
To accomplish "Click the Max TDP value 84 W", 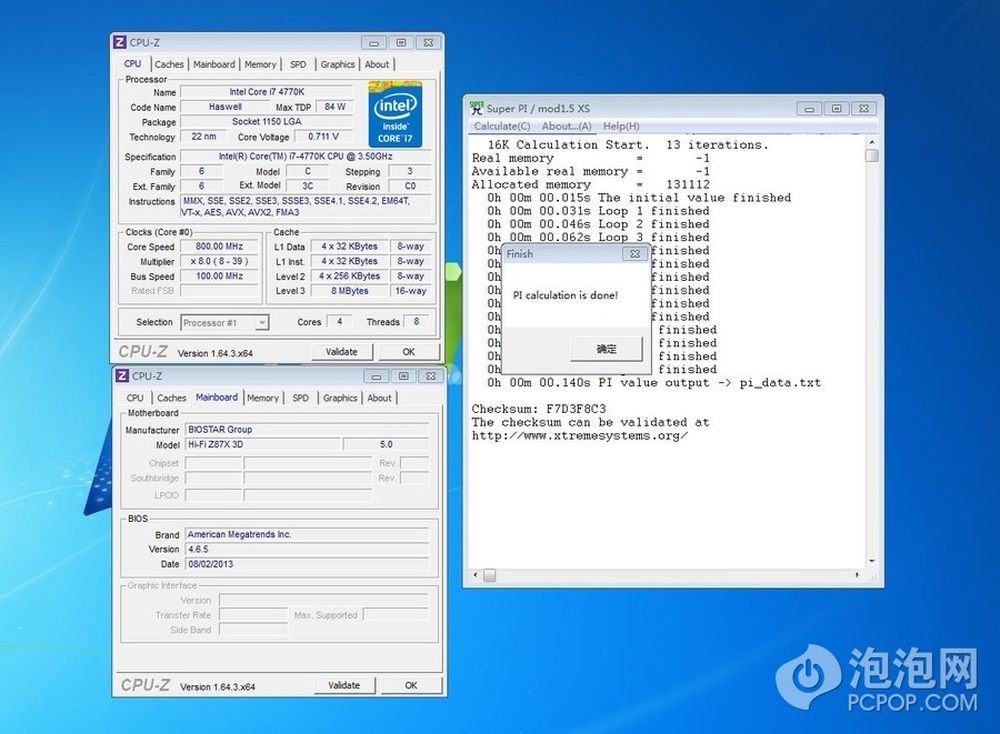I will [335, 107].
